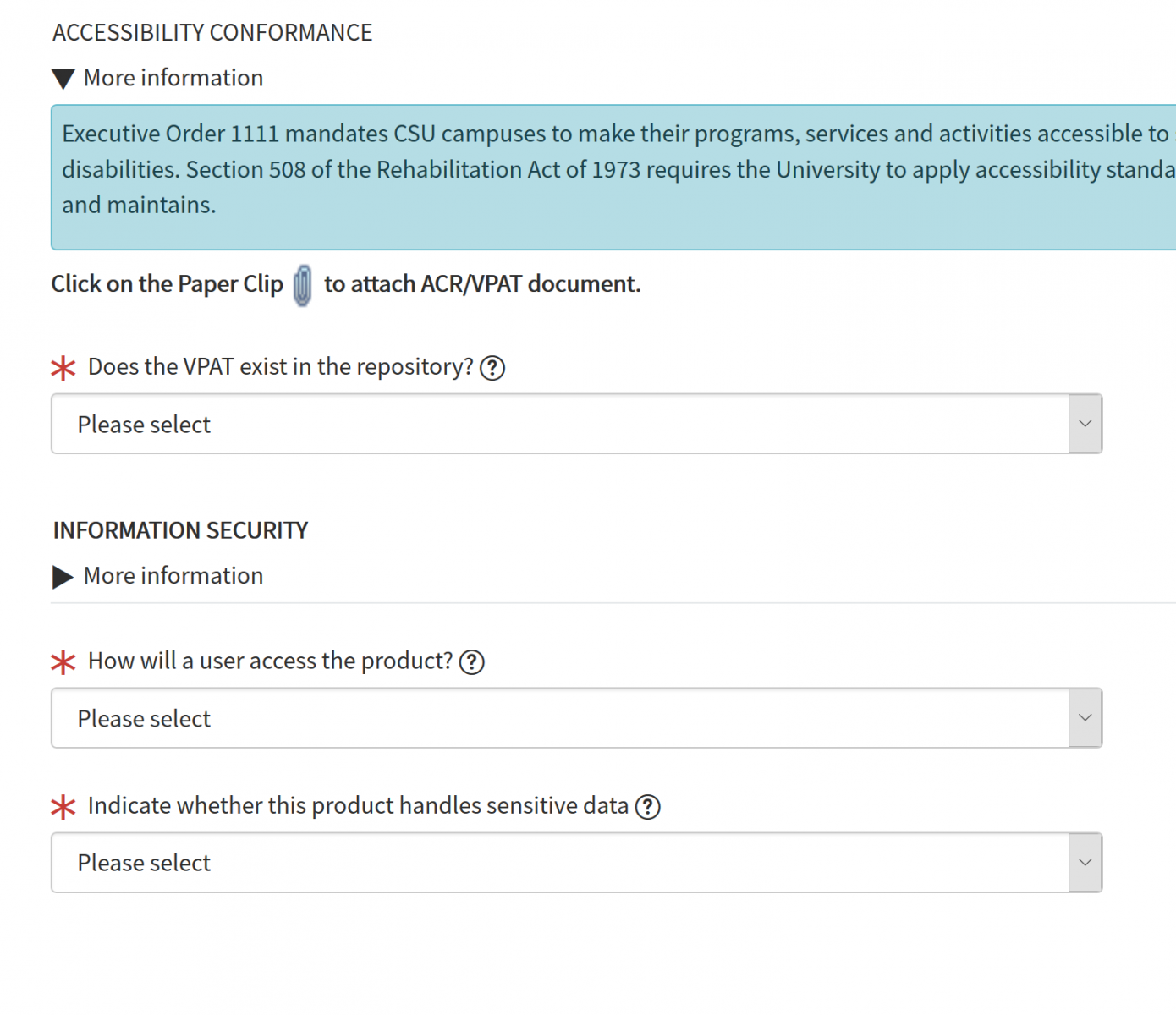Open help icon beside VPAT repository question
Viewport: 1176px width, 1015px height.
pos(492,368)
